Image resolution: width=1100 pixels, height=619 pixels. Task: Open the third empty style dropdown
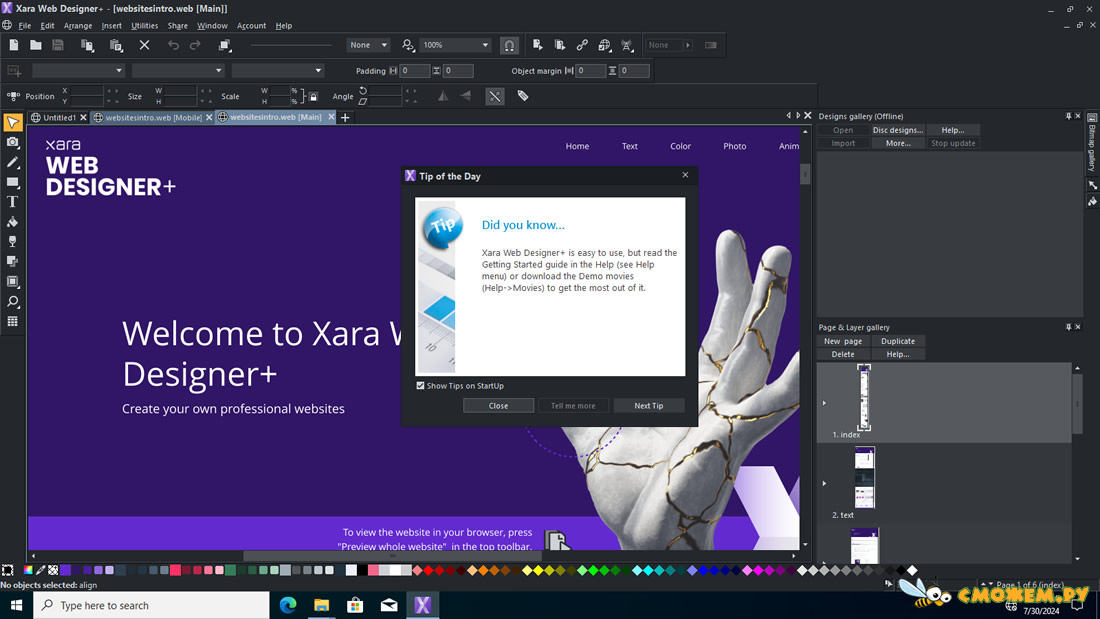pyautogui.click(x=278, y=71)
